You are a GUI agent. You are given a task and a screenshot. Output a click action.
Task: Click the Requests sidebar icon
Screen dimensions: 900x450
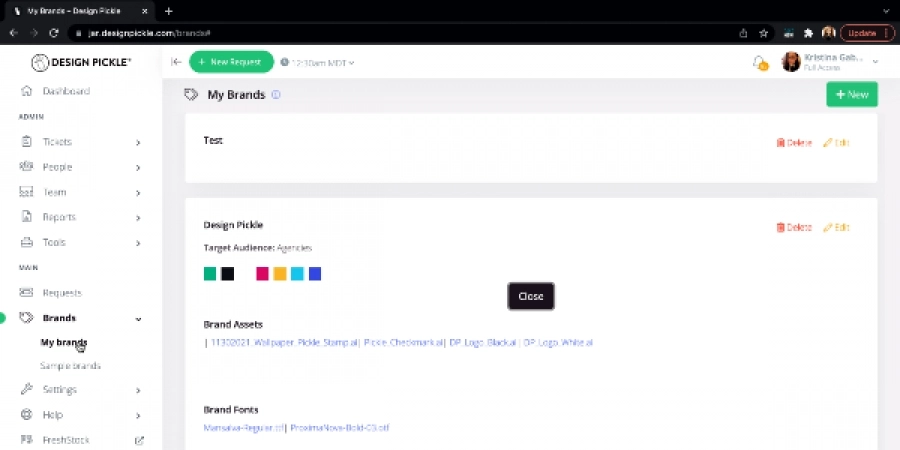(x=26, y=293)
